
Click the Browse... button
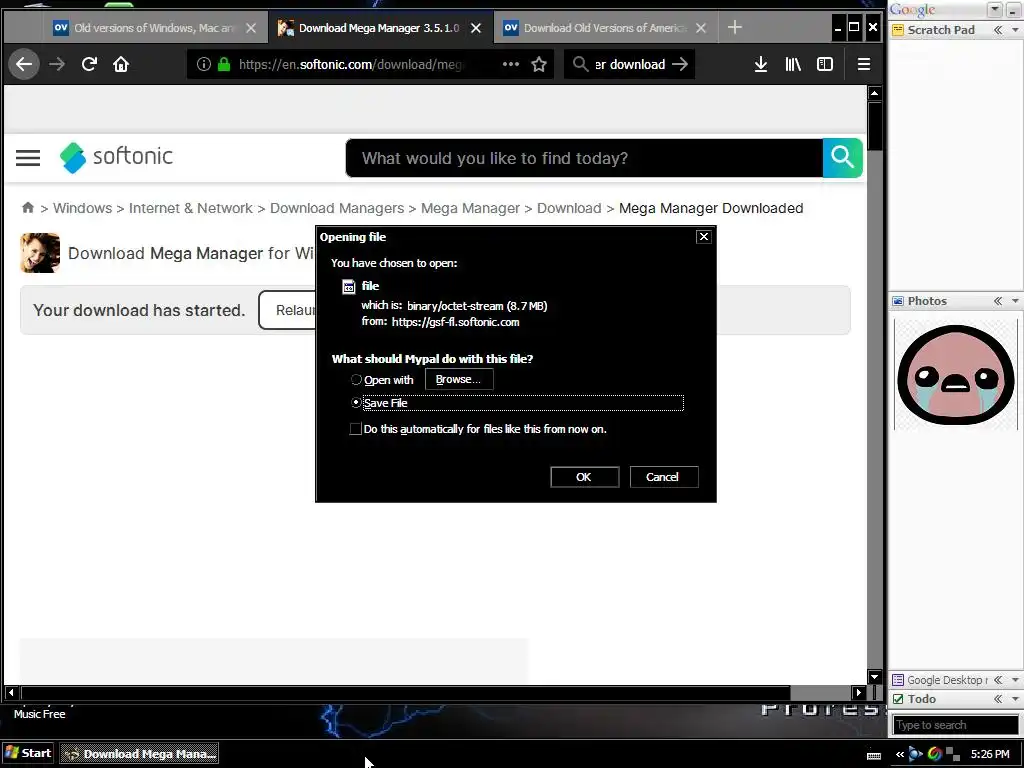click(458, 379)
